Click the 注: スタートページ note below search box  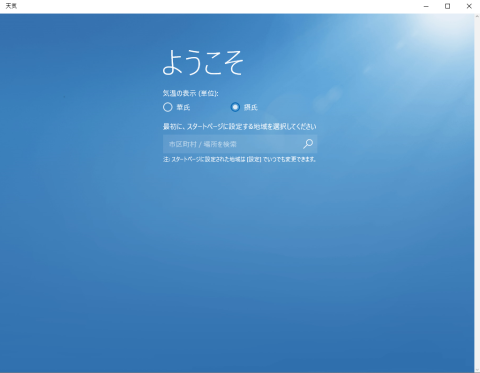(x=239, y=159)
